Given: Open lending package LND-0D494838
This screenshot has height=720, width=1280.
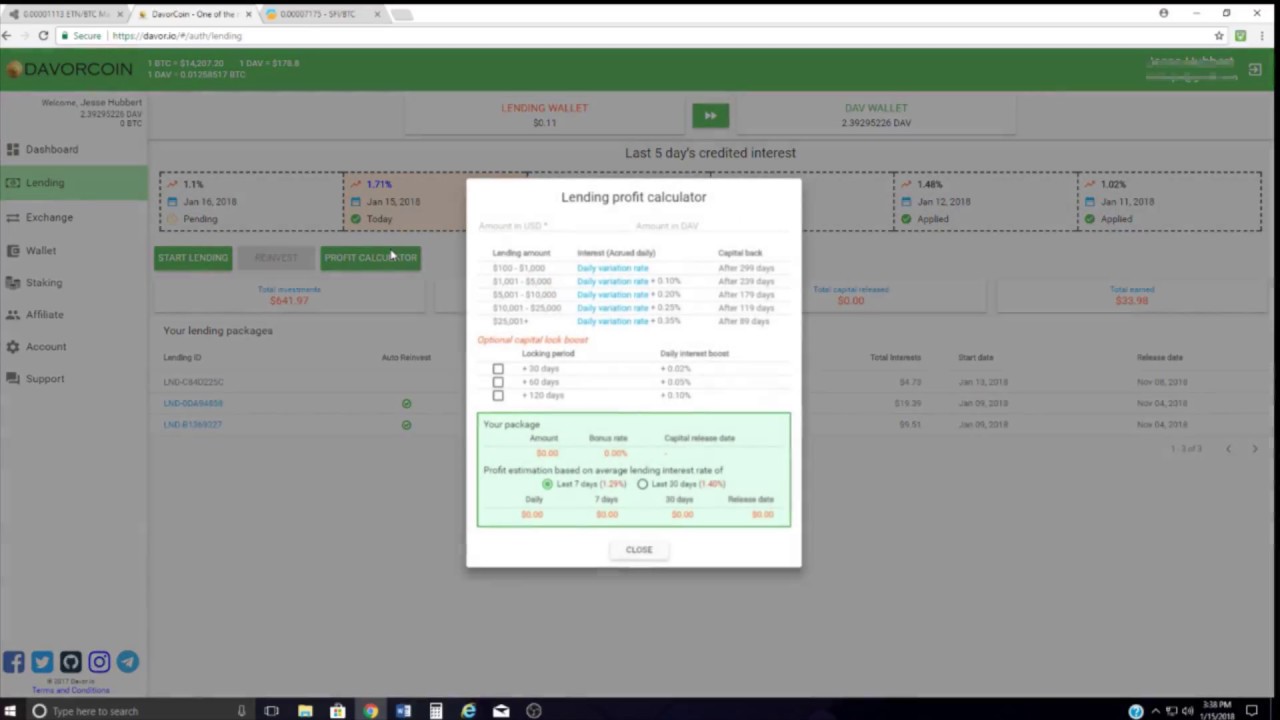Looking at the screenshot, I should click(x=193, y=403).
